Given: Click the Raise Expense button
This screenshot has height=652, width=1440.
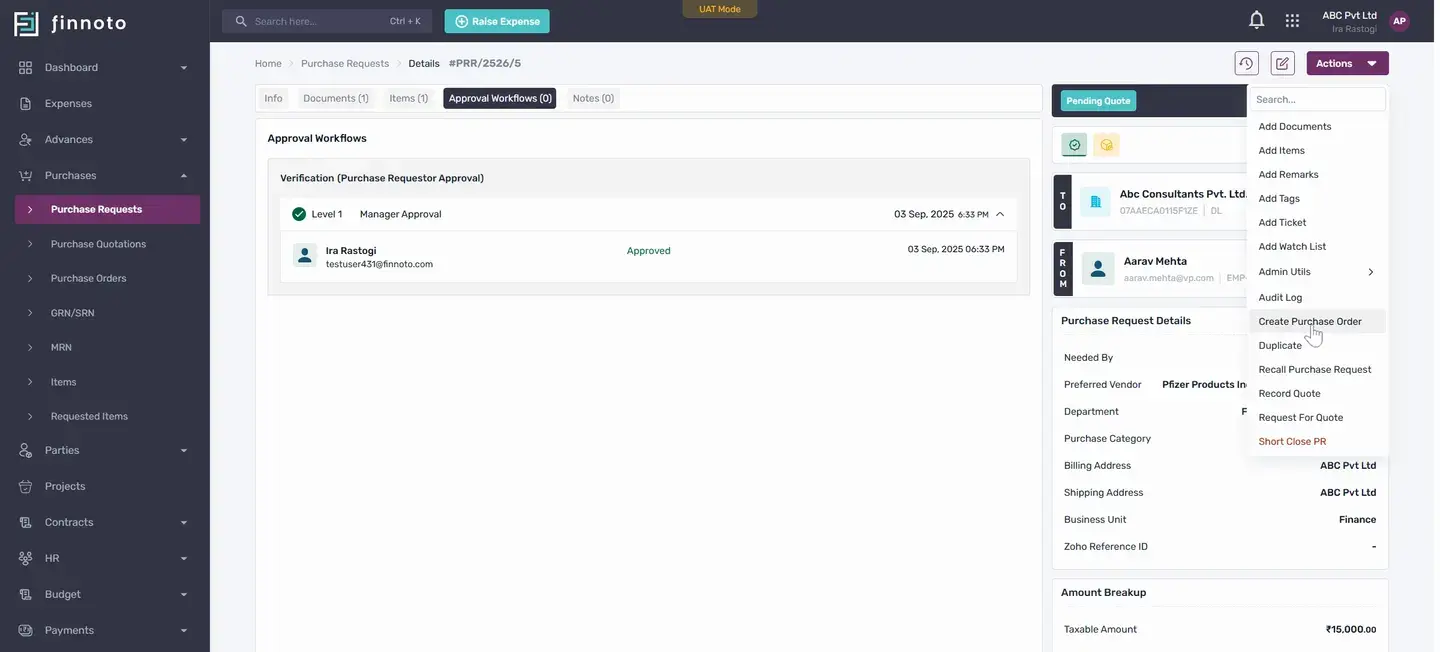Looking at the screenshot, I should point(497,21).
